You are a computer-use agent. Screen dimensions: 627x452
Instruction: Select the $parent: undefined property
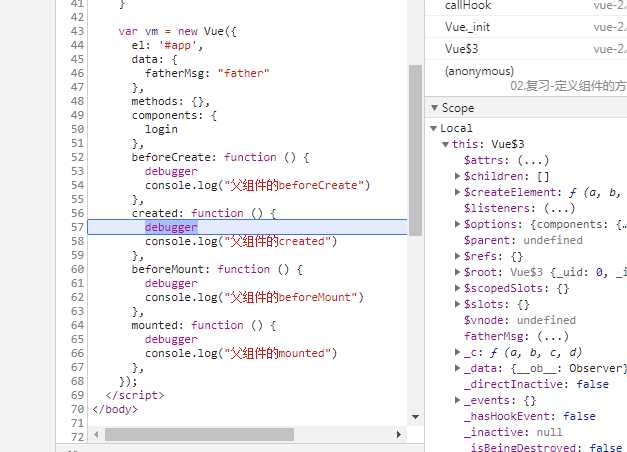(523, 240)
